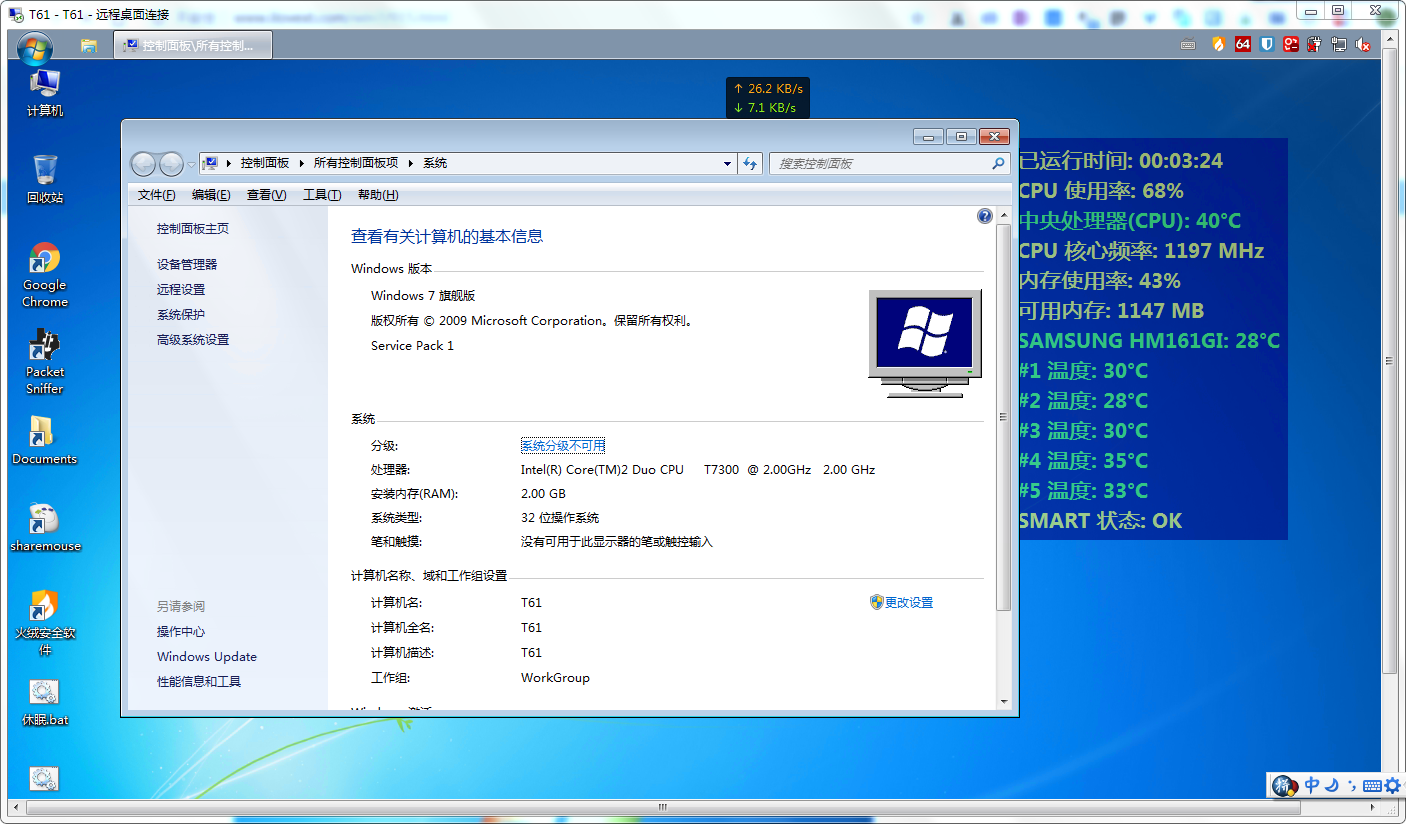Click the tray touch keyboard icon
Viewport: 1406px width, 824px height.
pyautogui.click(x=1188, y=45)
